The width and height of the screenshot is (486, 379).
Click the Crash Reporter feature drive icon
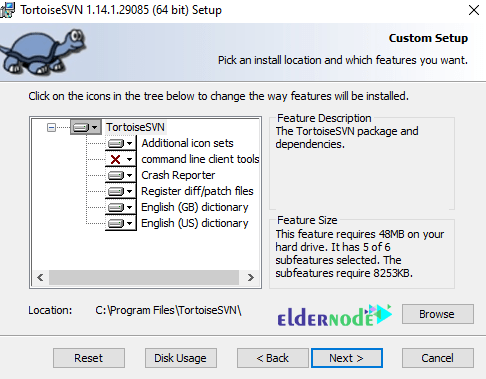pyautogui.click(x=116, y=175)
